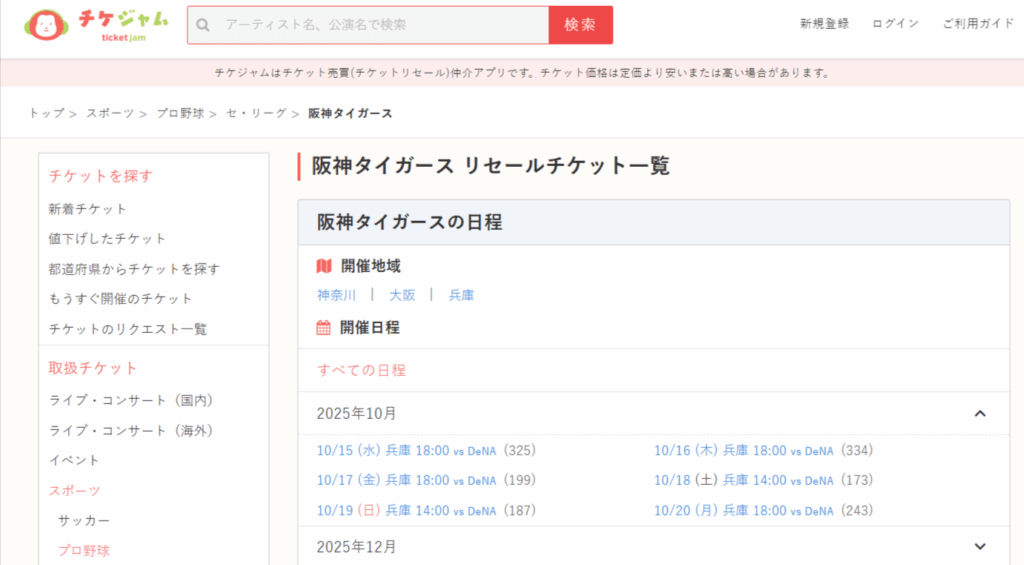This screenshot has height=565, width=1024.
Task: Open the ログイン page
Action: [x=895, y=24]
